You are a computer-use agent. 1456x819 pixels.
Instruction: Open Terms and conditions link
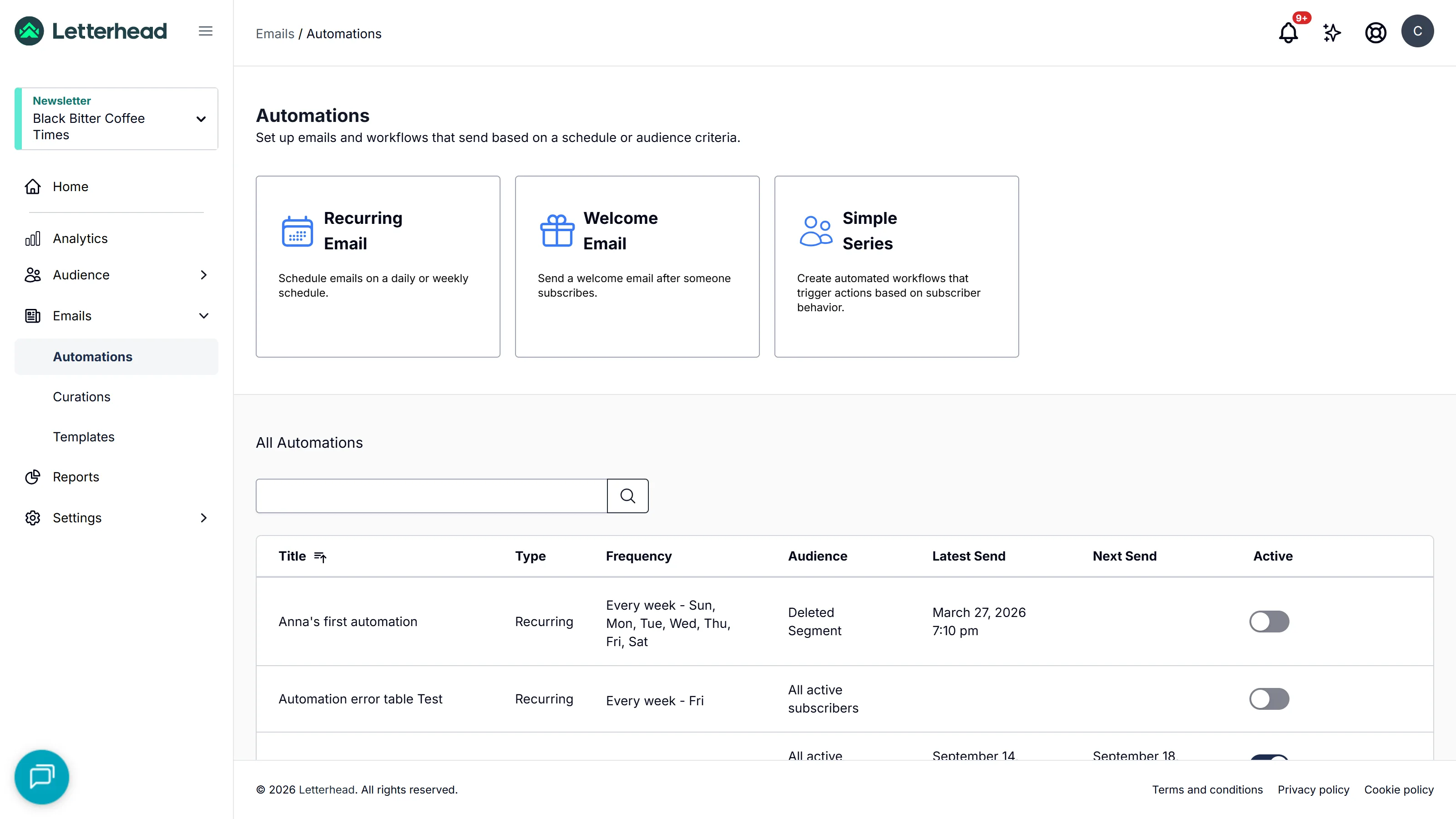click(x=1207, y=789)
